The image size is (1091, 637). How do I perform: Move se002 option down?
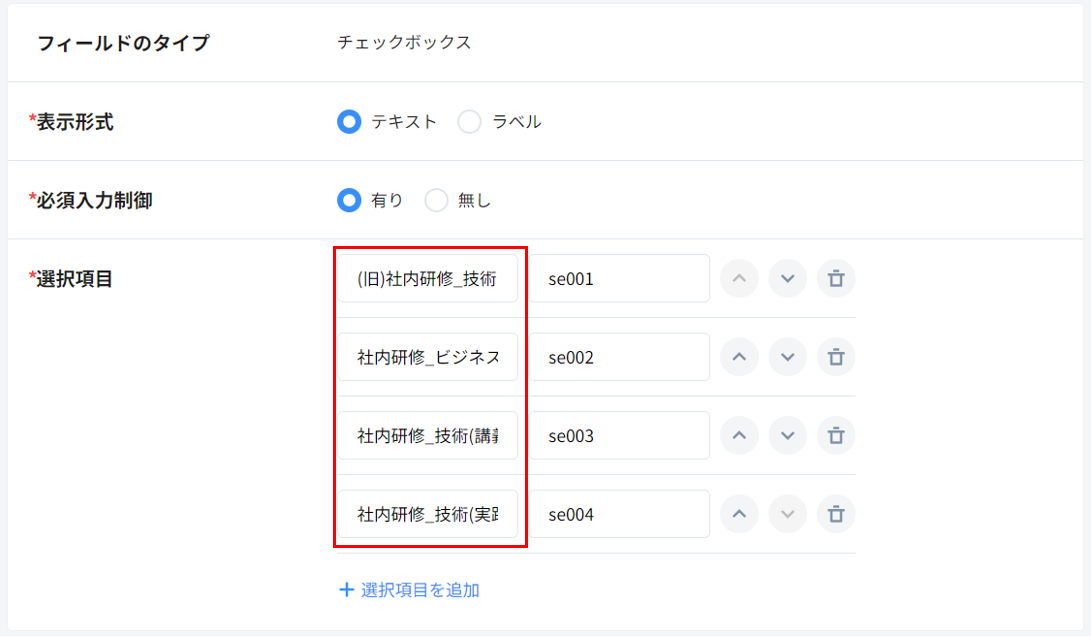click(787, 357)
